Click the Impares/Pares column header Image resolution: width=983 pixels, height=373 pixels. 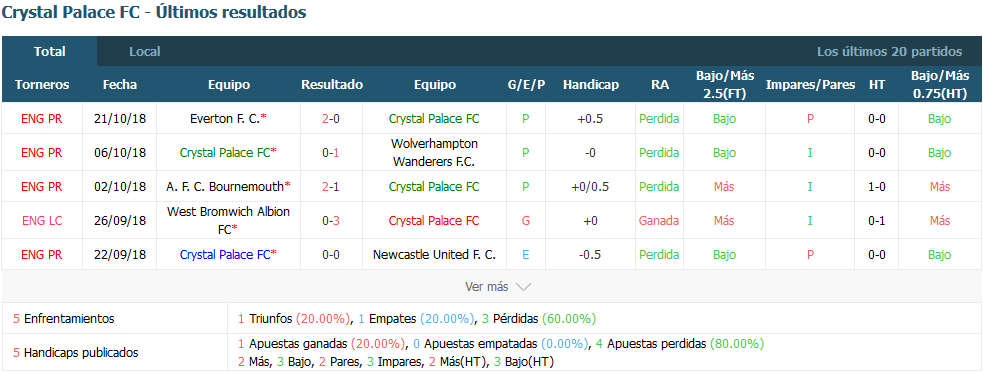[x=810, y=85]
